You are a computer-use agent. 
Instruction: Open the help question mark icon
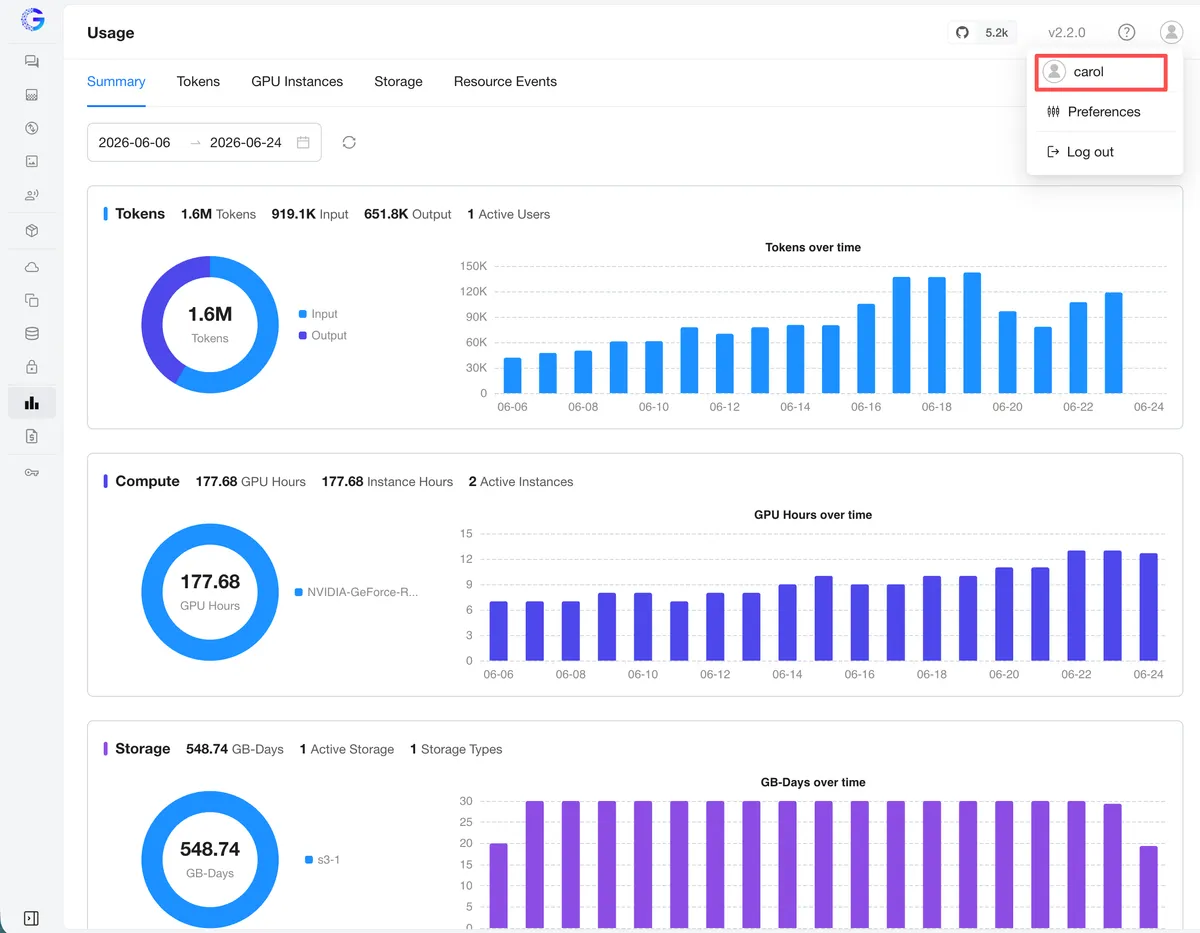[x=1127, y=32]
